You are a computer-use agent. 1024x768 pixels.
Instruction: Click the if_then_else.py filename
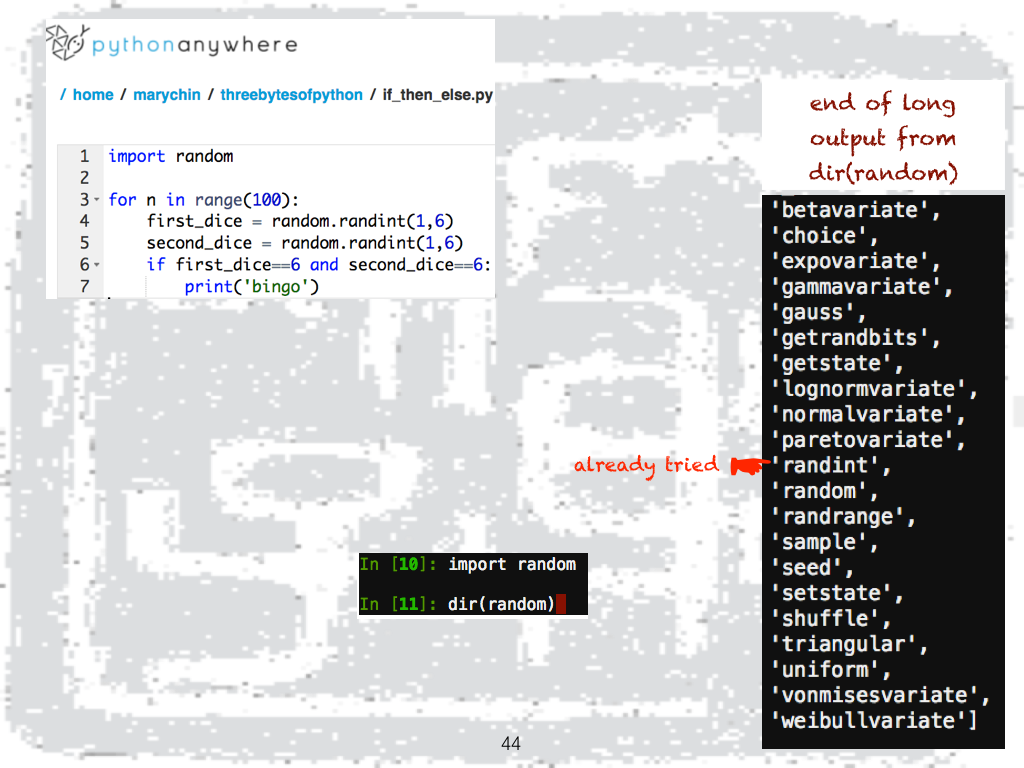438,95
